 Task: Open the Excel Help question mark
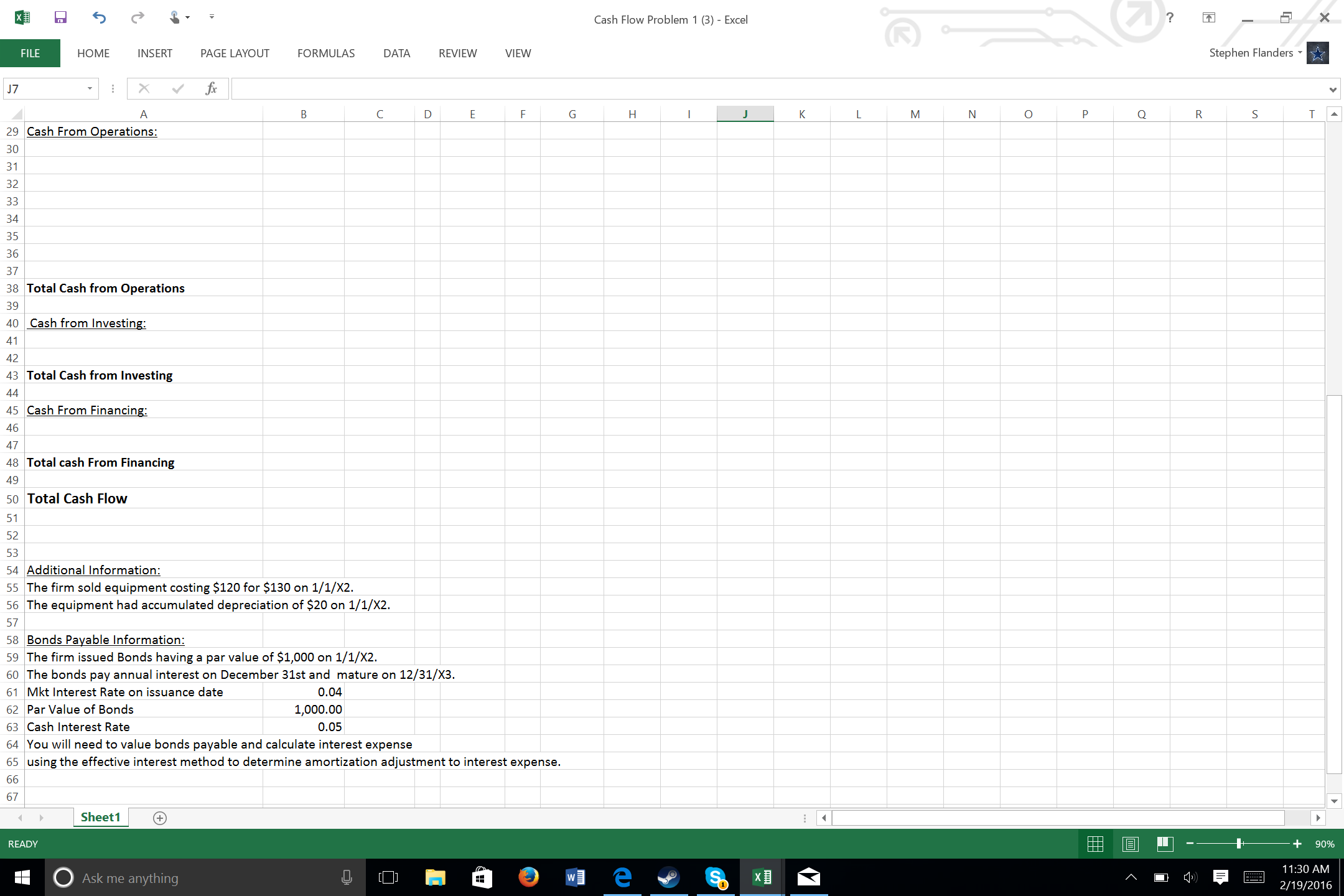click(1170, 17)
